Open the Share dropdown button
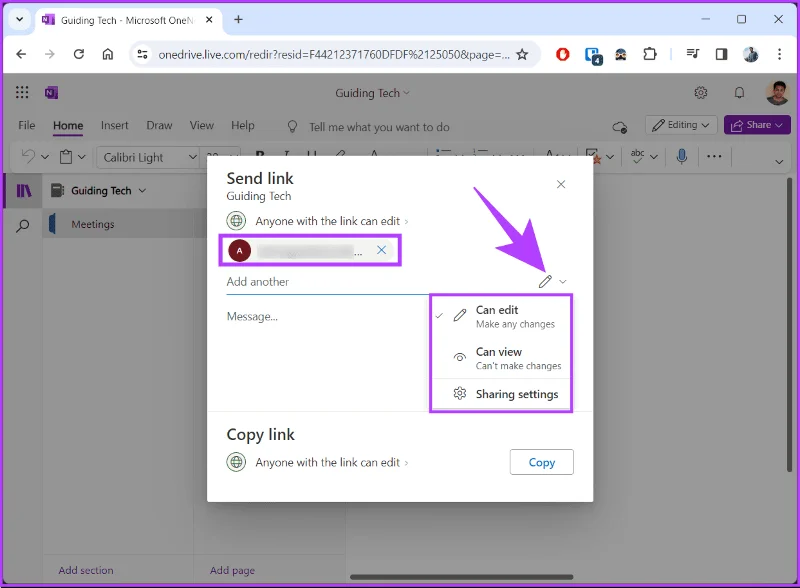This screenshot has height=588, width=800. click(x=757, y=125)
